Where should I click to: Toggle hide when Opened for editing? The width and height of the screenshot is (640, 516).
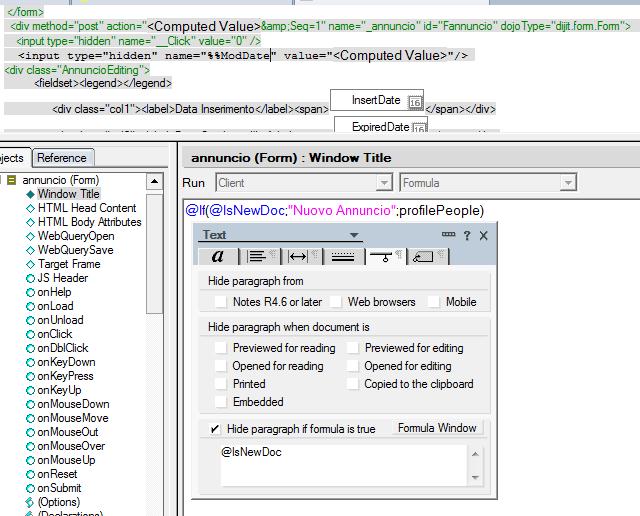[352, 366]
